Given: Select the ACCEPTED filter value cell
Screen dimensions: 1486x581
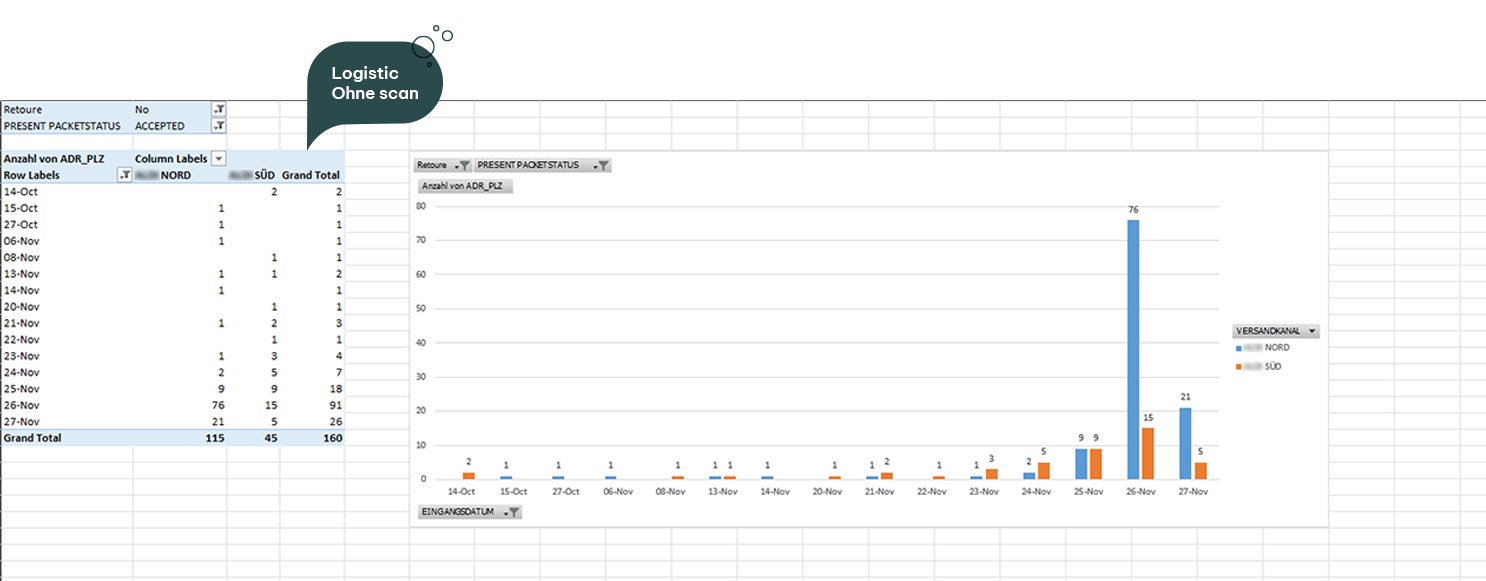Looking at the screenshot, I should (x=160, y=126).
